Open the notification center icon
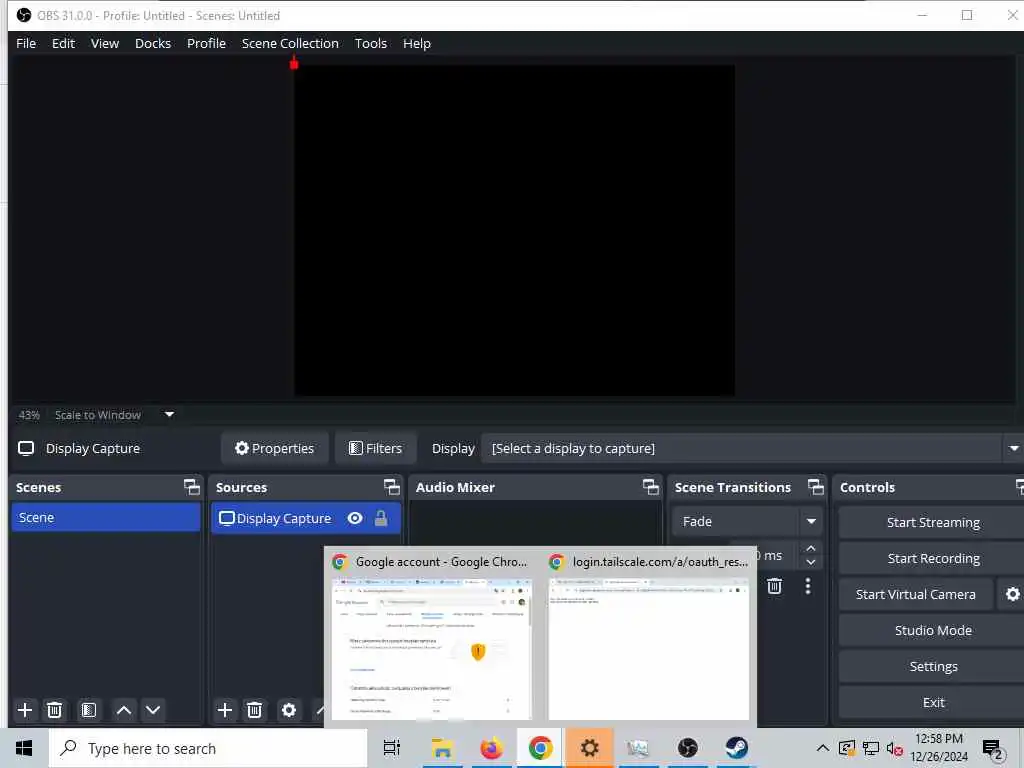 point(993,749)
